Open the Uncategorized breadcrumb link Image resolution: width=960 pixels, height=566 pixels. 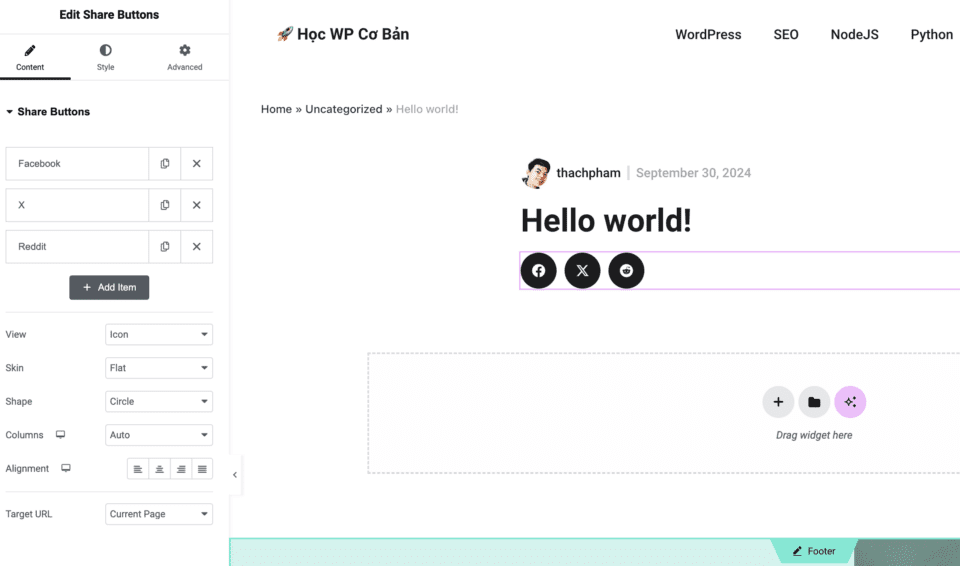343,109
